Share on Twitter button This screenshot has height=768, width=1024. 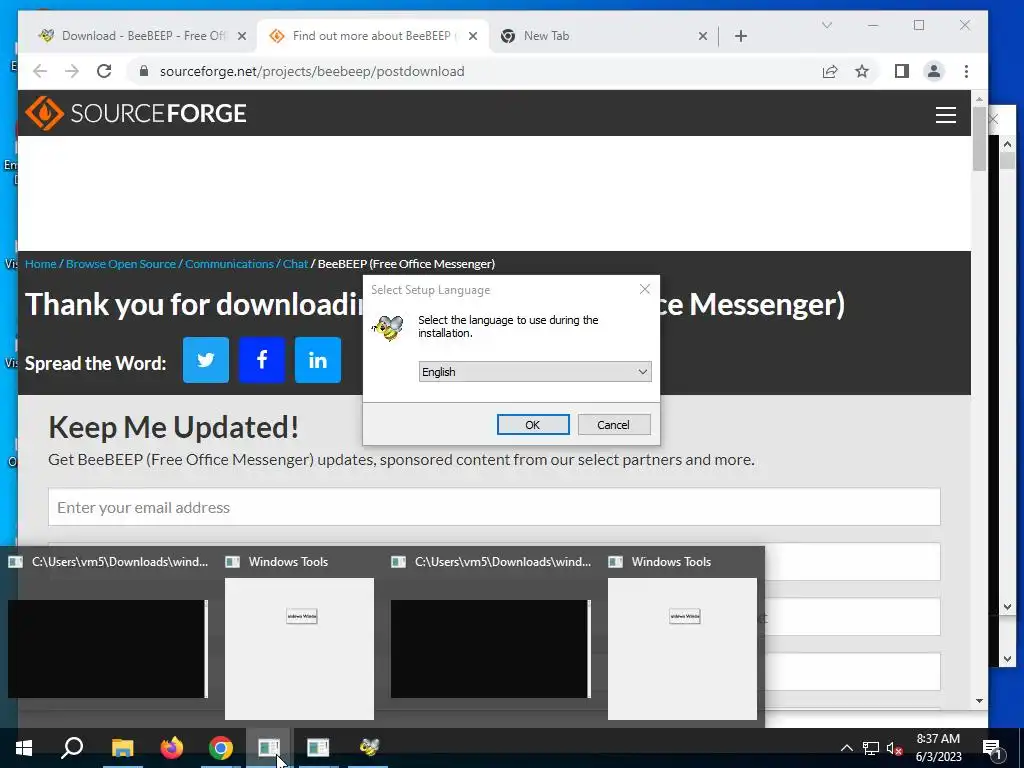206,360
